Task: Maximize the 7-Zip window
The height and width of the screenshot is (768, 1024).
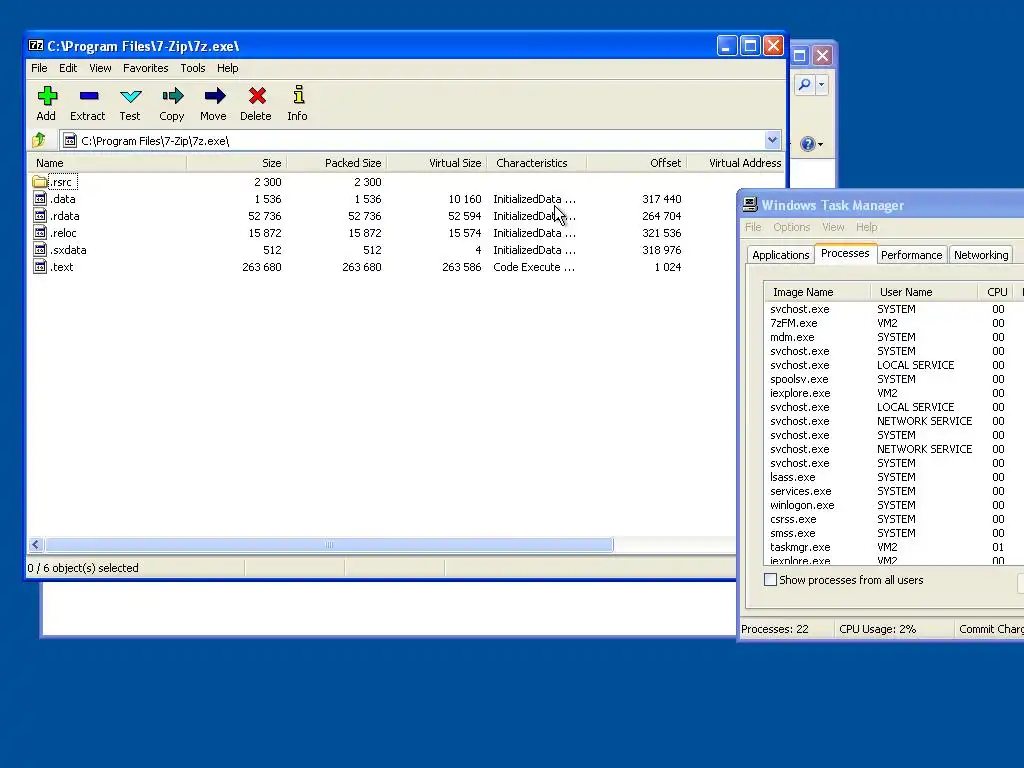Action: pyautogui.click(x=750, y=46)
